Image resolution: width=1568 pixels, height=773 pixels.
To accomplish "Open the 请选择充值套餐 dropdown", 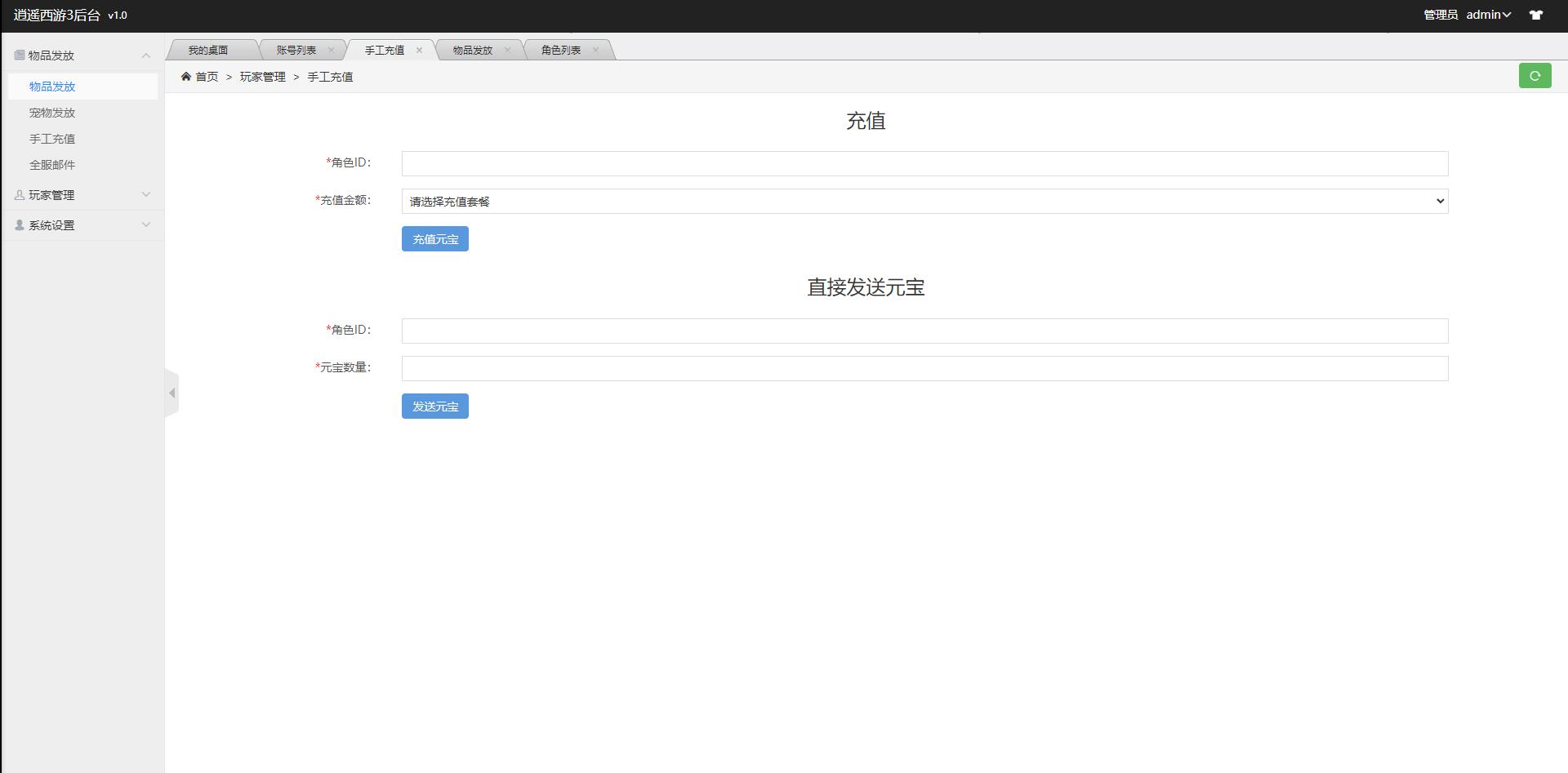I will (924, 201).
